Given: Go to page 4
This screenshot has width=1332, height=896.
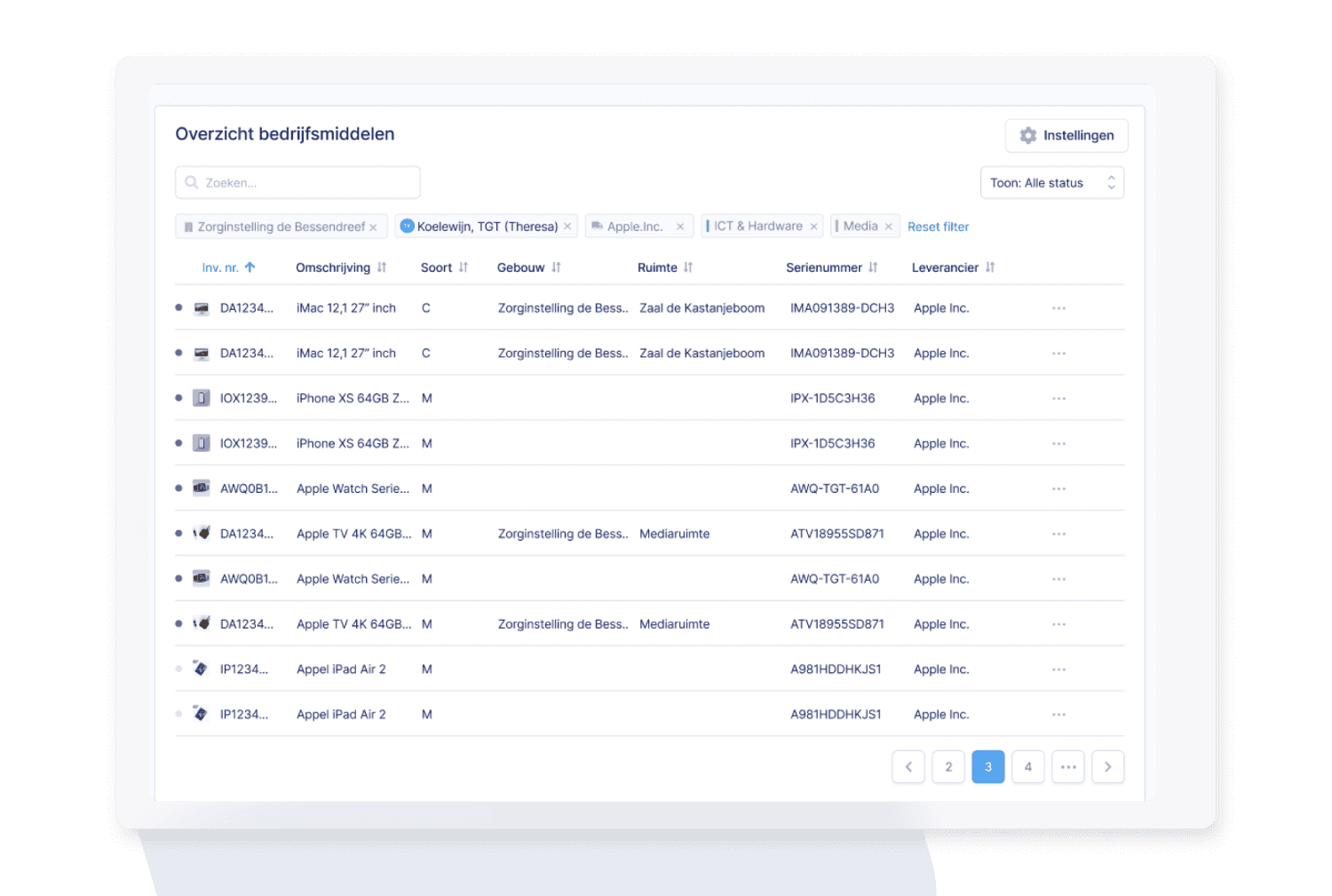Looking at the screenshot, I should (1027, 767).
